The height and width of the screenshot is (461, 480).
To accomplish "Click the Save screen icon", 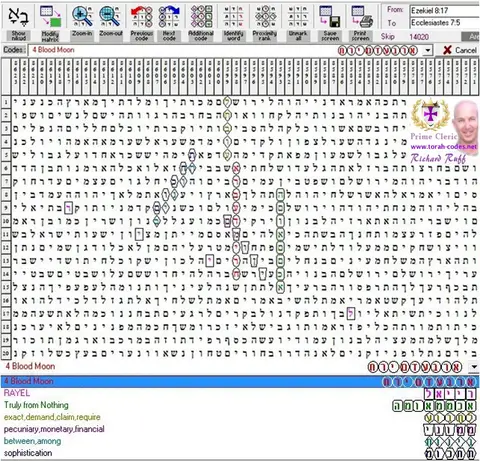I will (330, 16).
